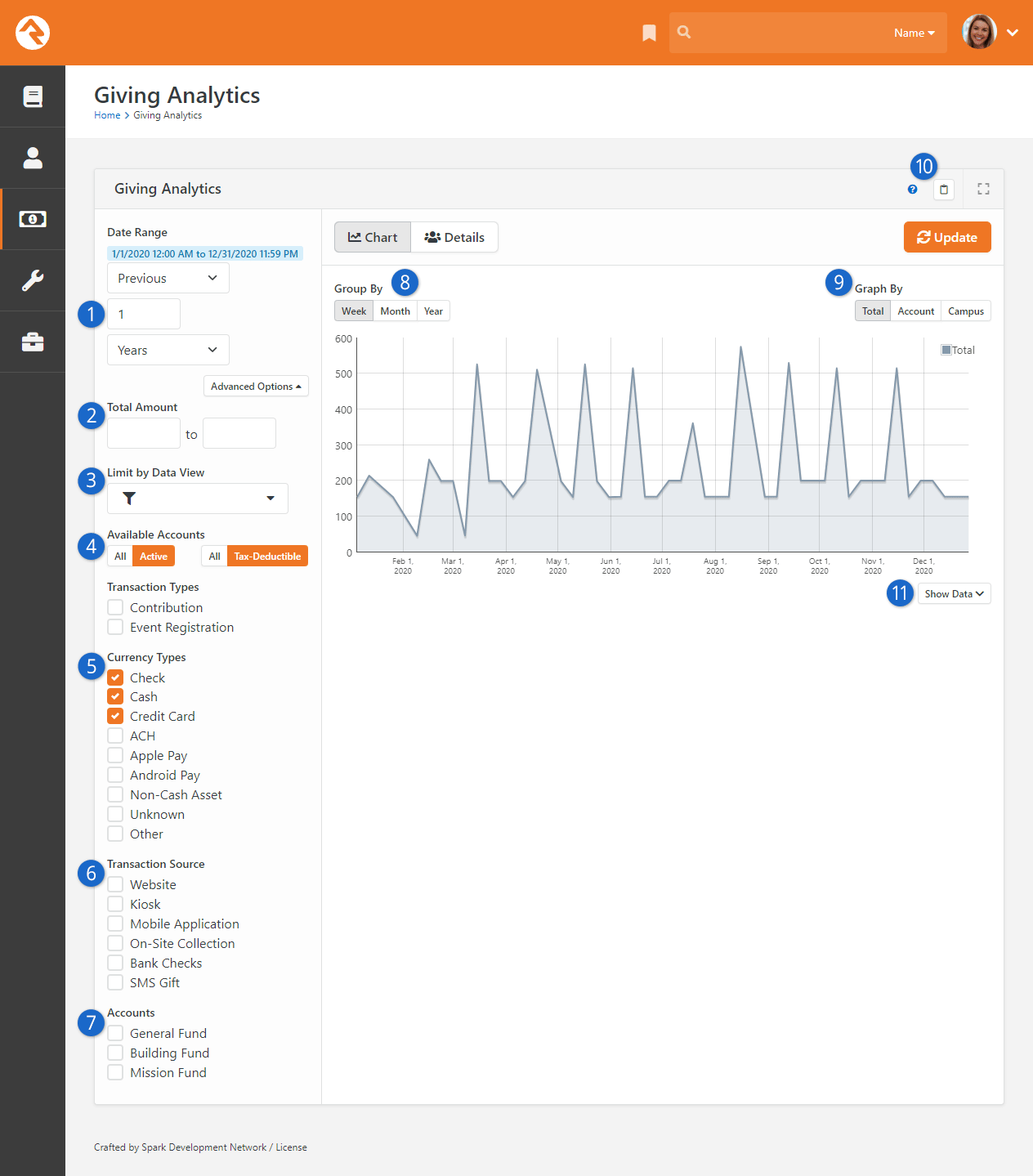Click the Total legend color swatch
Viewport: 1033px width, 1176px height.
tap(946, 350)
